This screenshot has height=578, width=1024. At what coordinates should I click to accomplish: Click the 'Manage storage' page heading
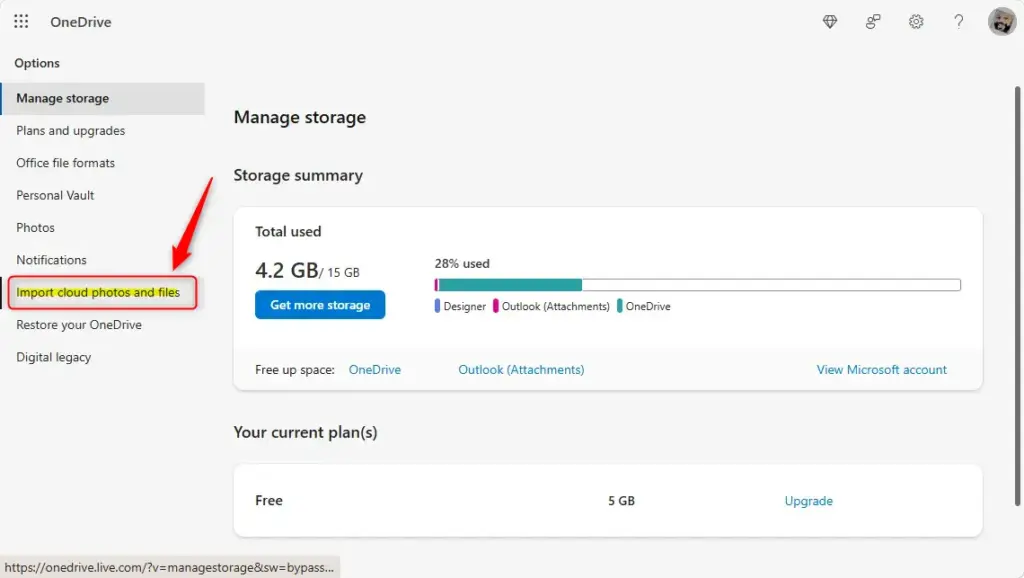click(x=300, y=118)
